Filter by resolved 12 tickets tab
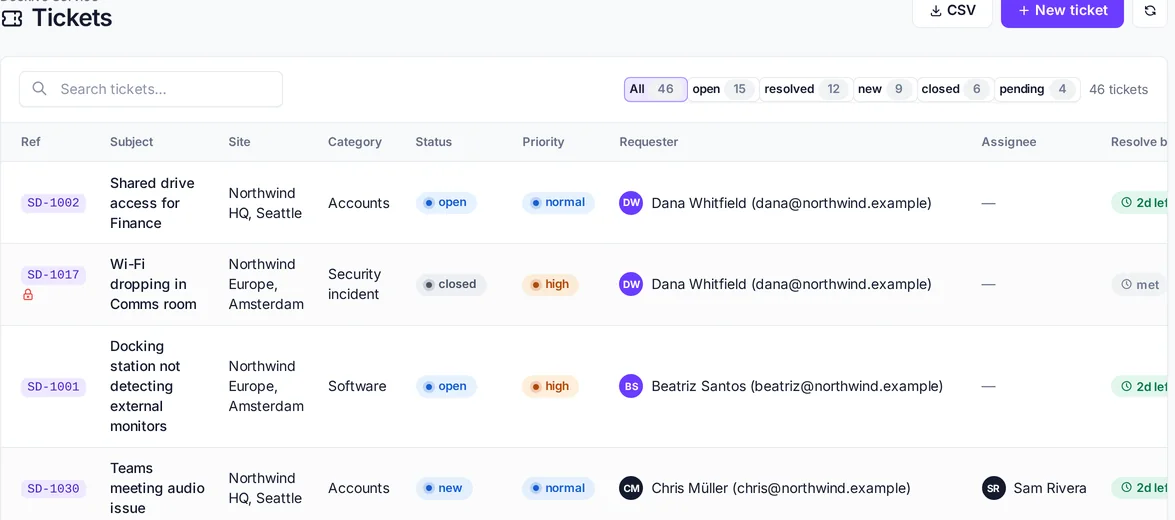Viewport: 1175px width, 520px height. click(x=806, y=89)
